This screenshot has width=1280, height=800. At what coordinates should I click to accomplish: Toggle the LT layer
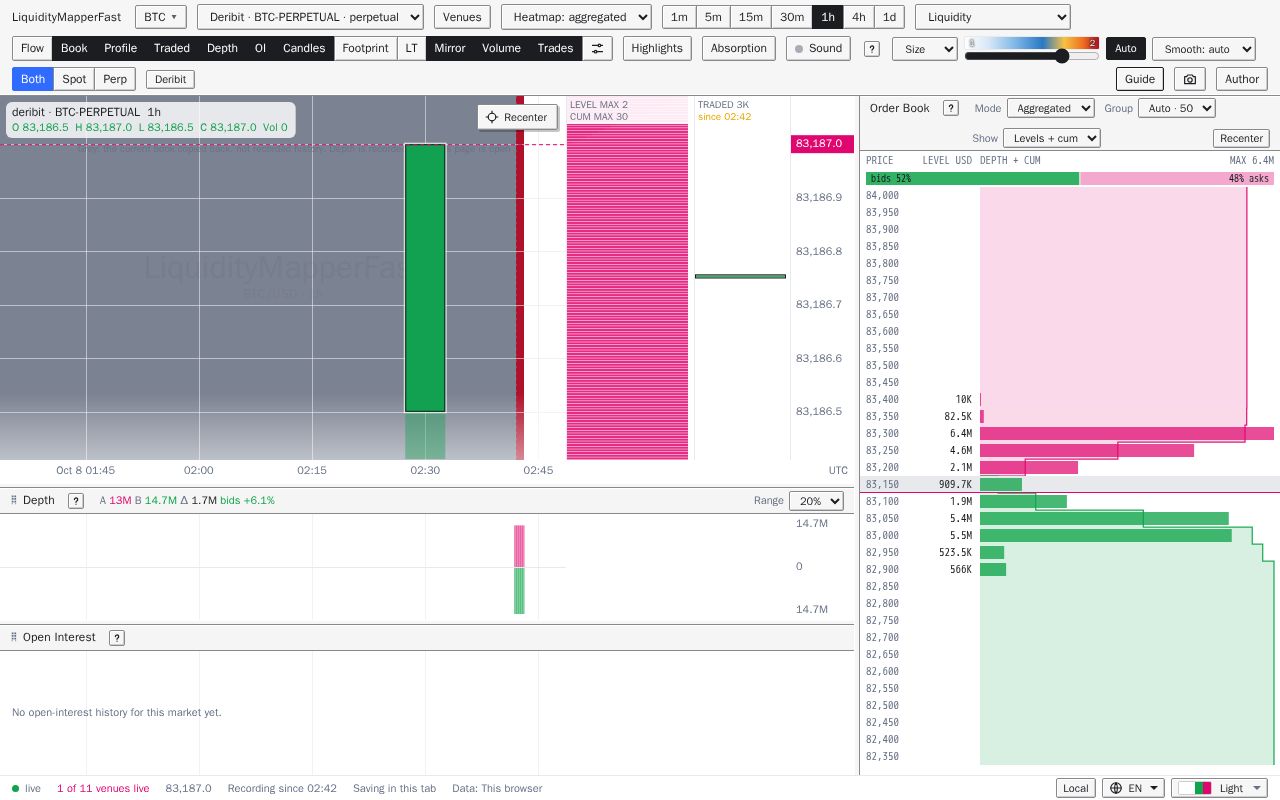412,48
